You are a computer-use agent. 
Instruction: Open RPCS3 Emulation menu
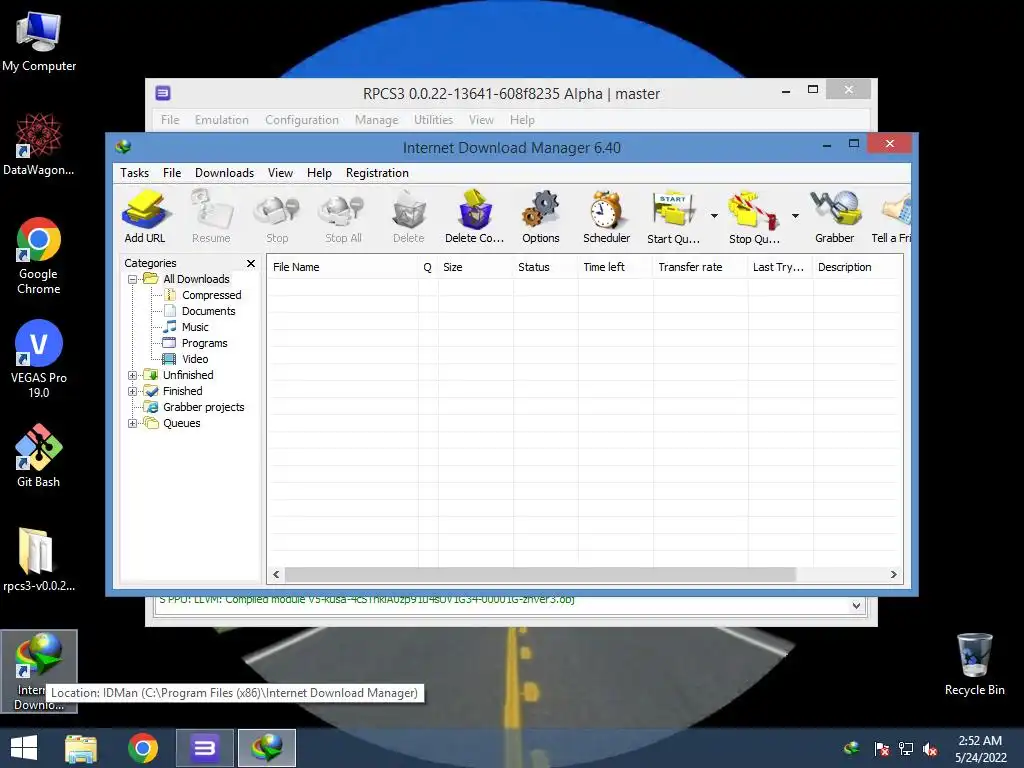coord(221,120)
